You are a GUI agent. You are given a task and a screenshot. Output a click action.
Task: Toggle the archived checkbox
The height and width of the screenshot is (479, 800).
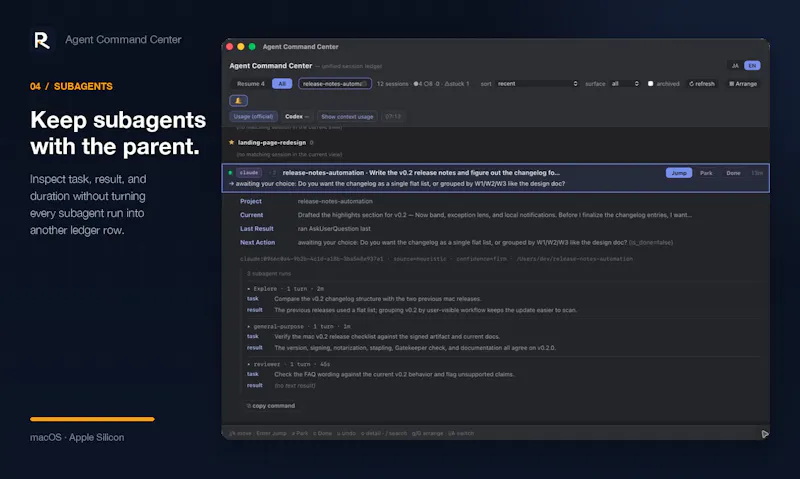(651, 84)
